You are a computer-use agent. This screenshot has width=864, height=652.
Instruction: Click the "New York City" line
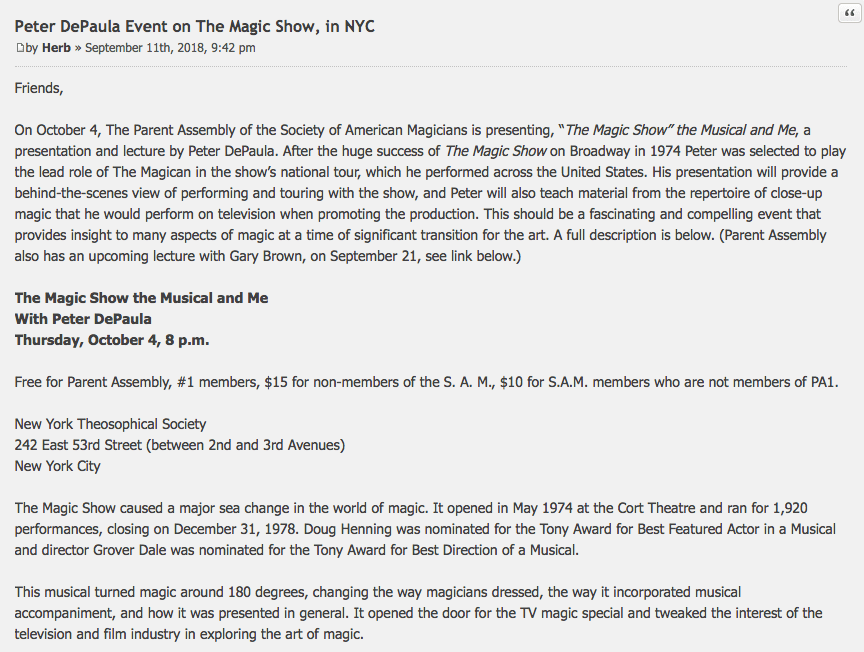pos(57,466)
